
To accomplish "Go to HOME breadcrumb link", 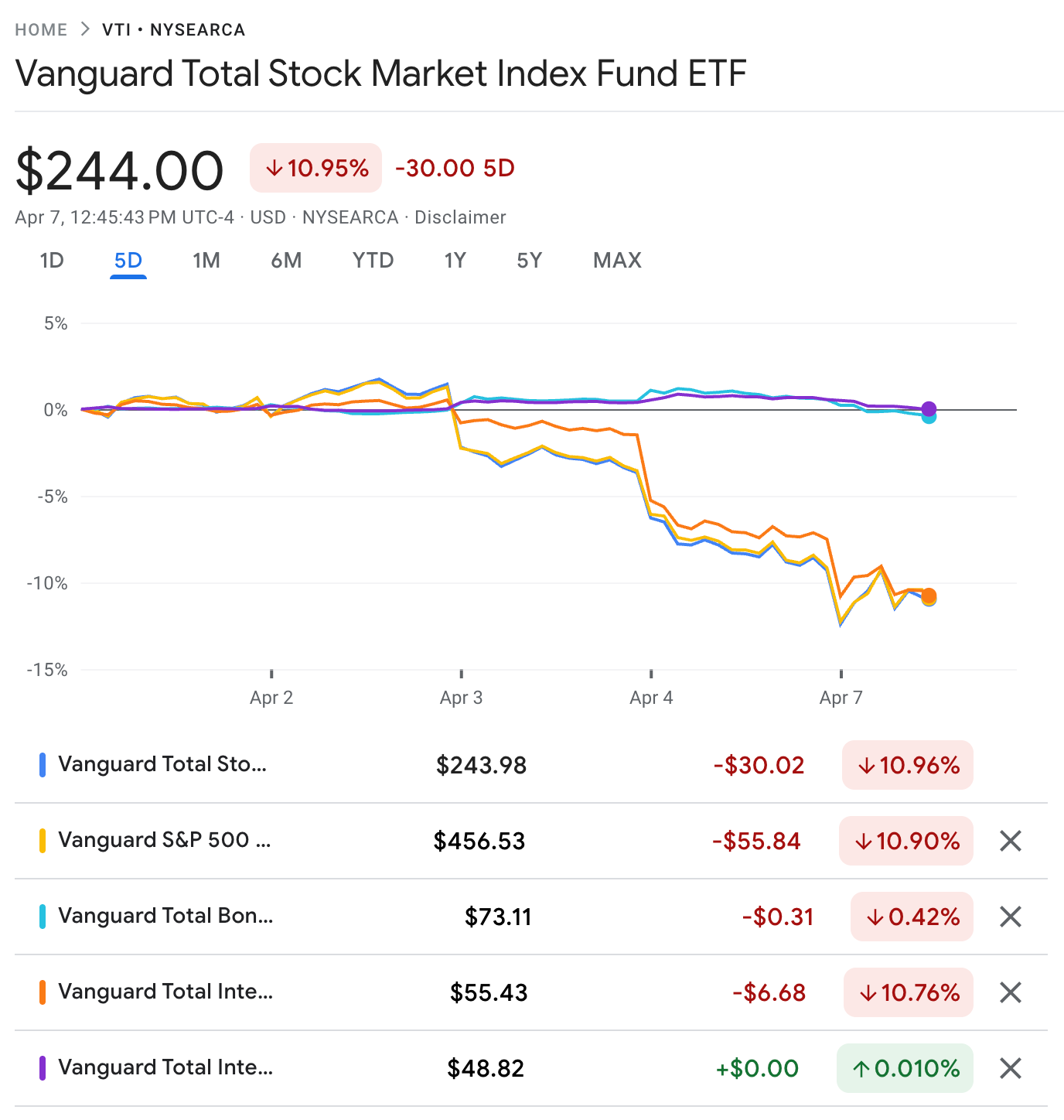I will [41, 30].
